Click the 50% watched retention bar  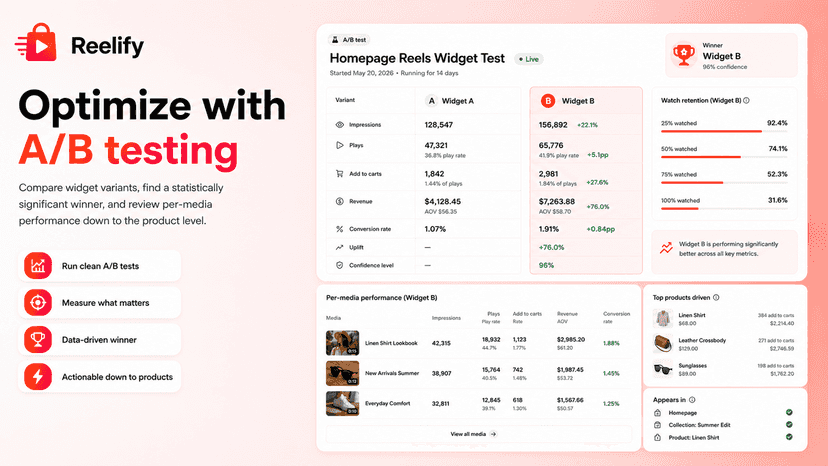click(x=724, y=157)
